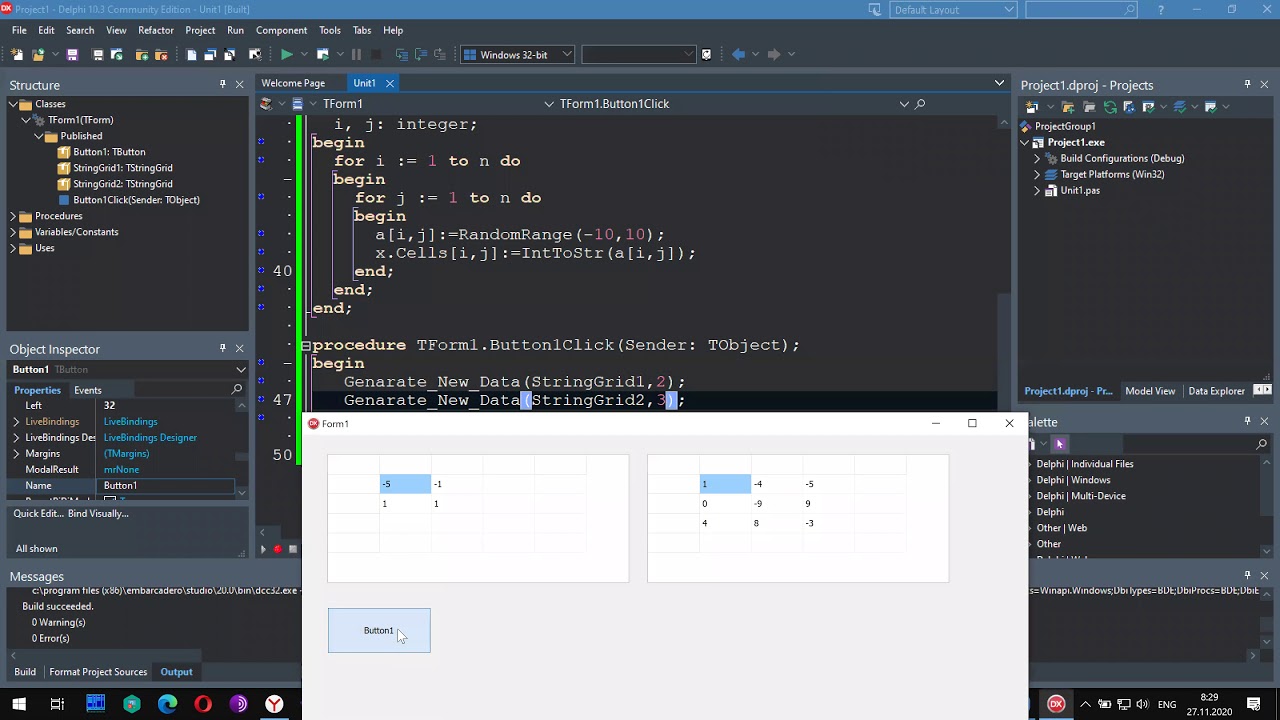Viewport: 1280px width, 720px height.
Task: Click the macro play button below editor
Action: (264, 549)
